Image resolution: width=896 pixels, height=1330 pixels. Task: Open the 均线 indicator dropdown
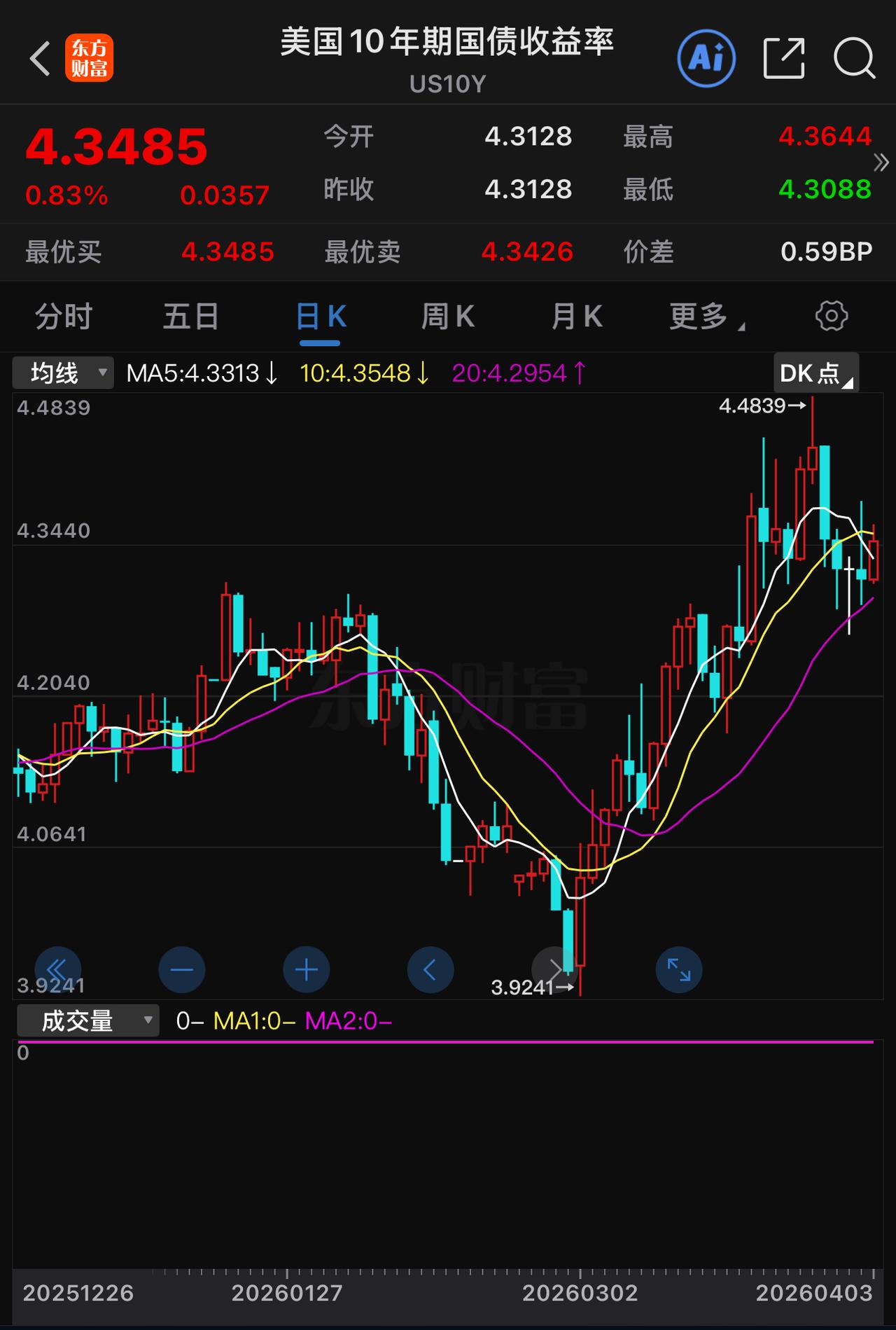coord(62,373)
